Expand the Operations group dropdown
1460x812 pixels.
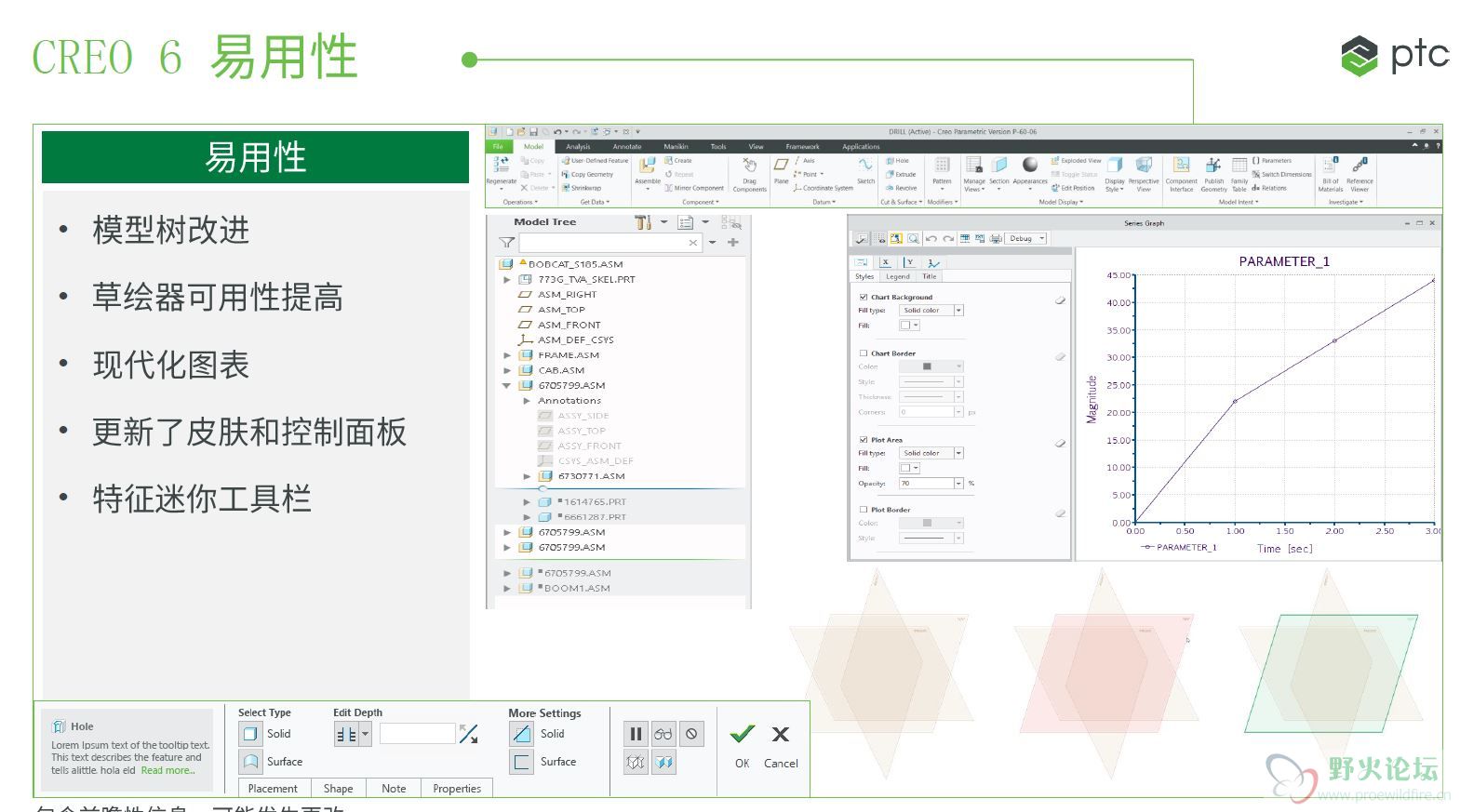click(x=520, y=202)
